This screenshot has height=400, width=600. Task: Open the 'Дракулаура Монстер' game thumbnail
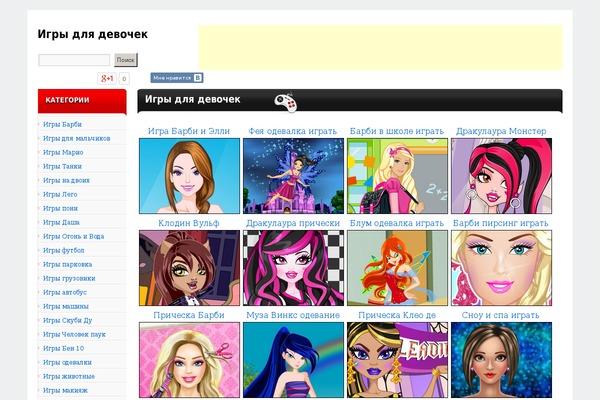tap(502, 176)
